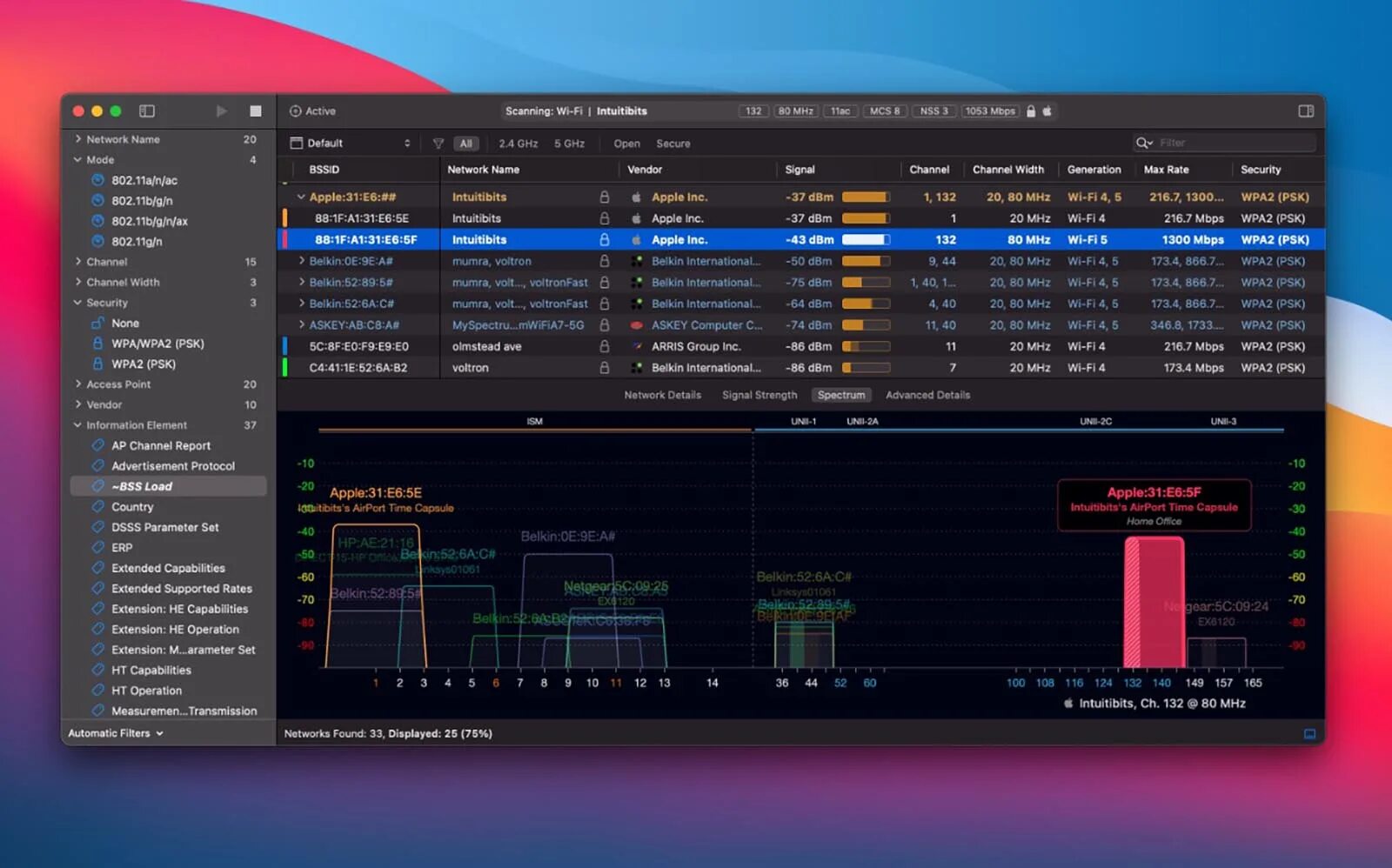Toggle the left sidebar panel icon

tap(147, 111)
